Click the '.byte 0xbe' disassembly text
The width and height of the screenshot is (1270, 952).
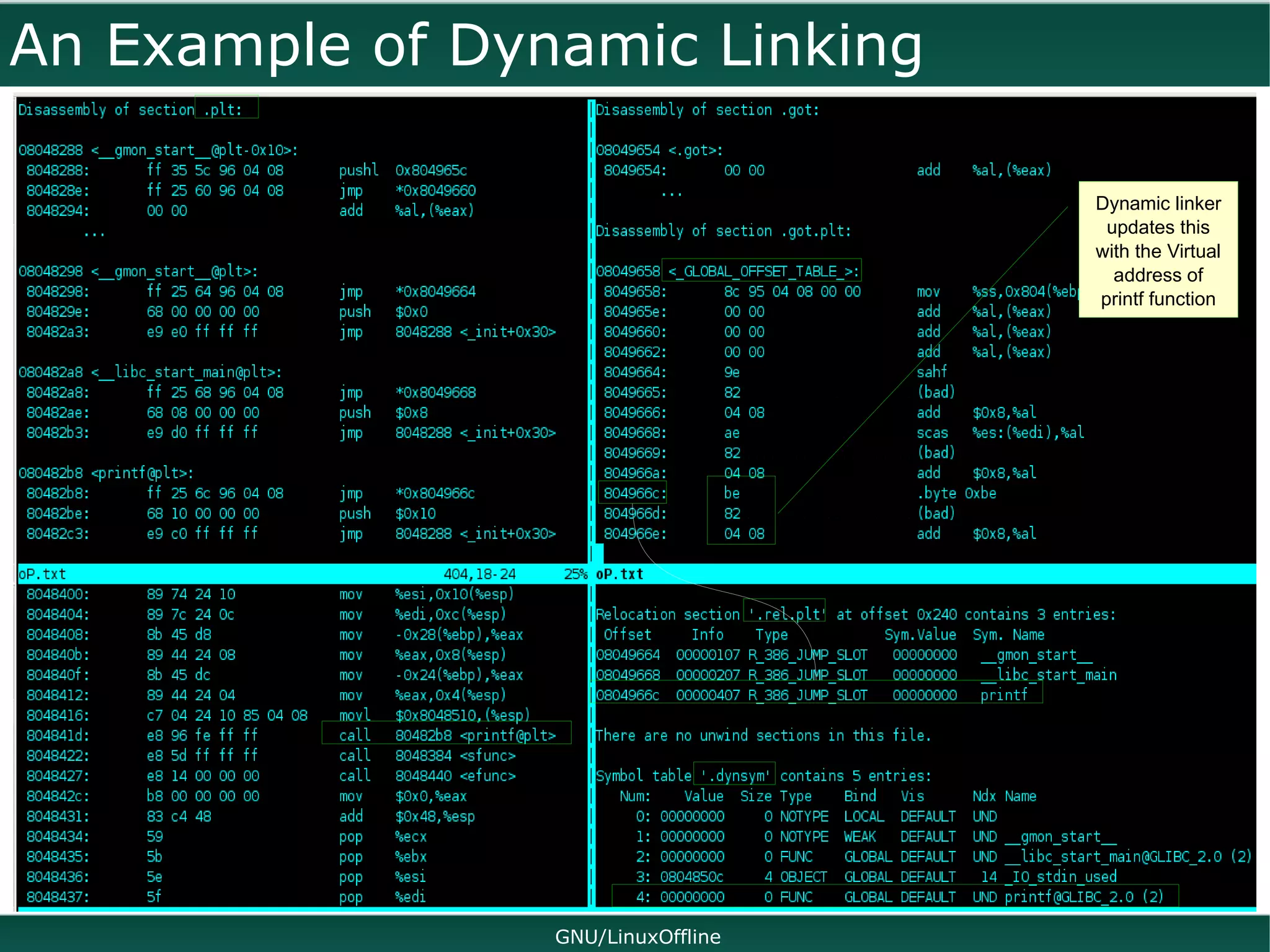pyautogui.click(x=957, y=493)
